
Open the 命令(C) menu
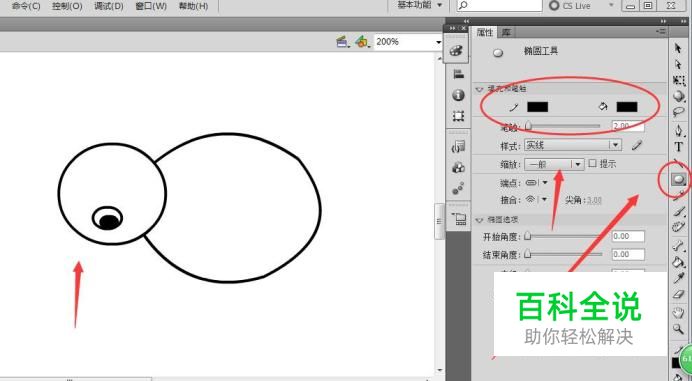coord(26,6)
